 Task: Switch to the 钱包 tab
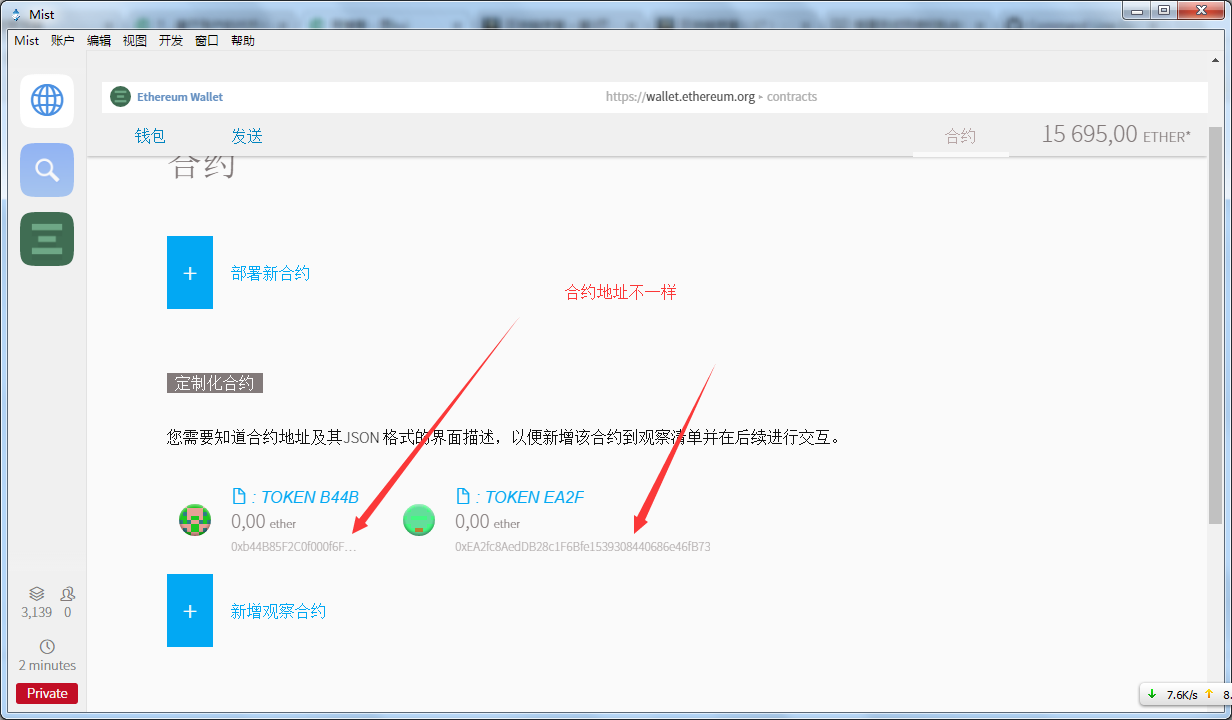coord(150,136)
